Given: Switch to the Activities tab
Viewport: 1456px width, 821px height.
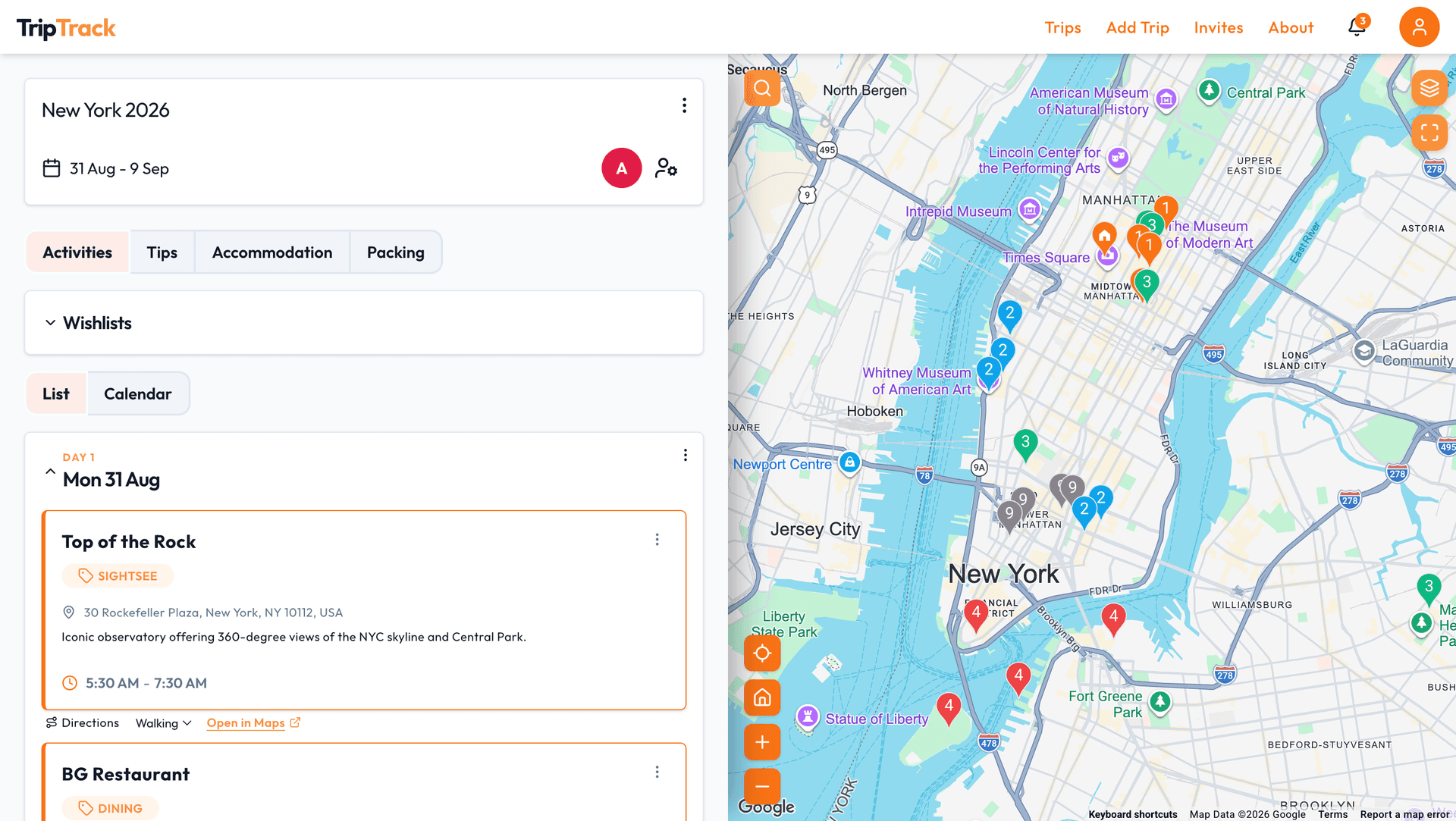Looking at the screenshot, I should coord(77,252).
